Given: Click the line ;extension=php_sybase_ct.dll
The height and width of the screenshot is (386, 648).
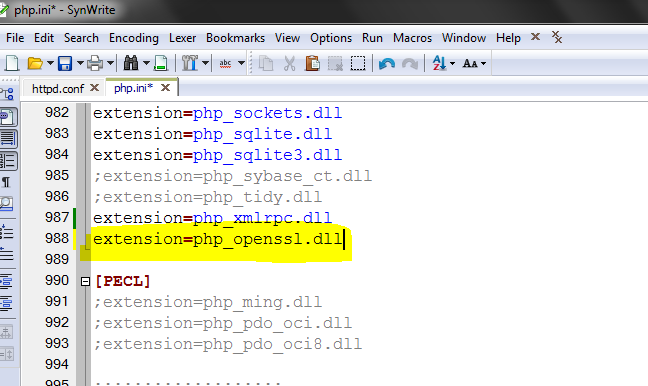Looking at the screenshot, I should click(233, 176).
